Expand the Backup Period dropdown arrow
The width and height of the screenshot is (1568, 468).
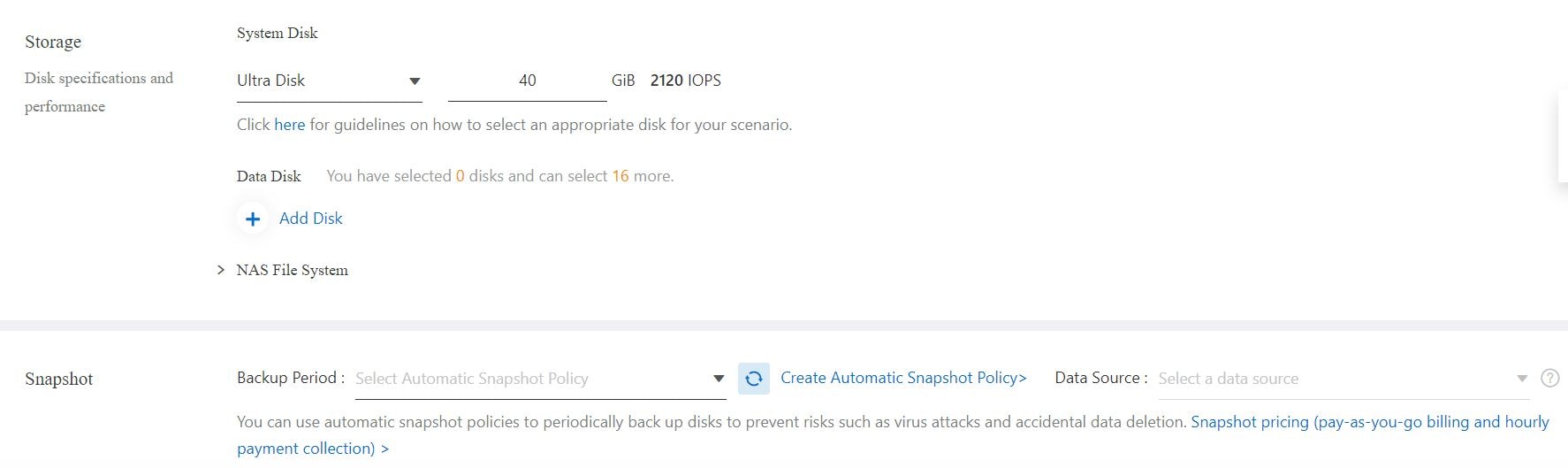pos(719,379)
